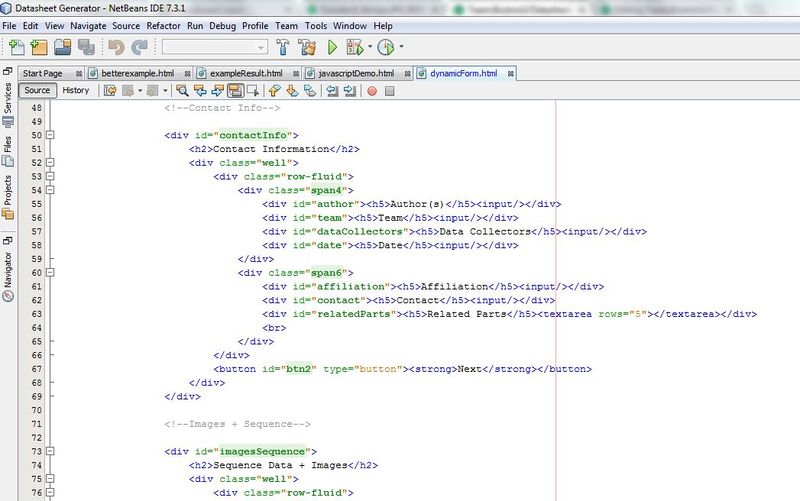Viewport: 800px width, 501px height.
Task: Click the New File toolbar icon
Action: [17, 47]
